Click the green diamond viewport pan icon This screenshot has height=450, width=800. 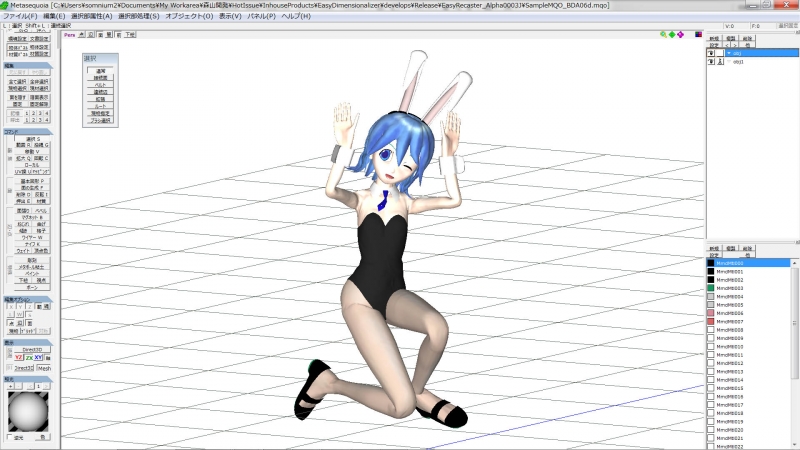point(672,35)
